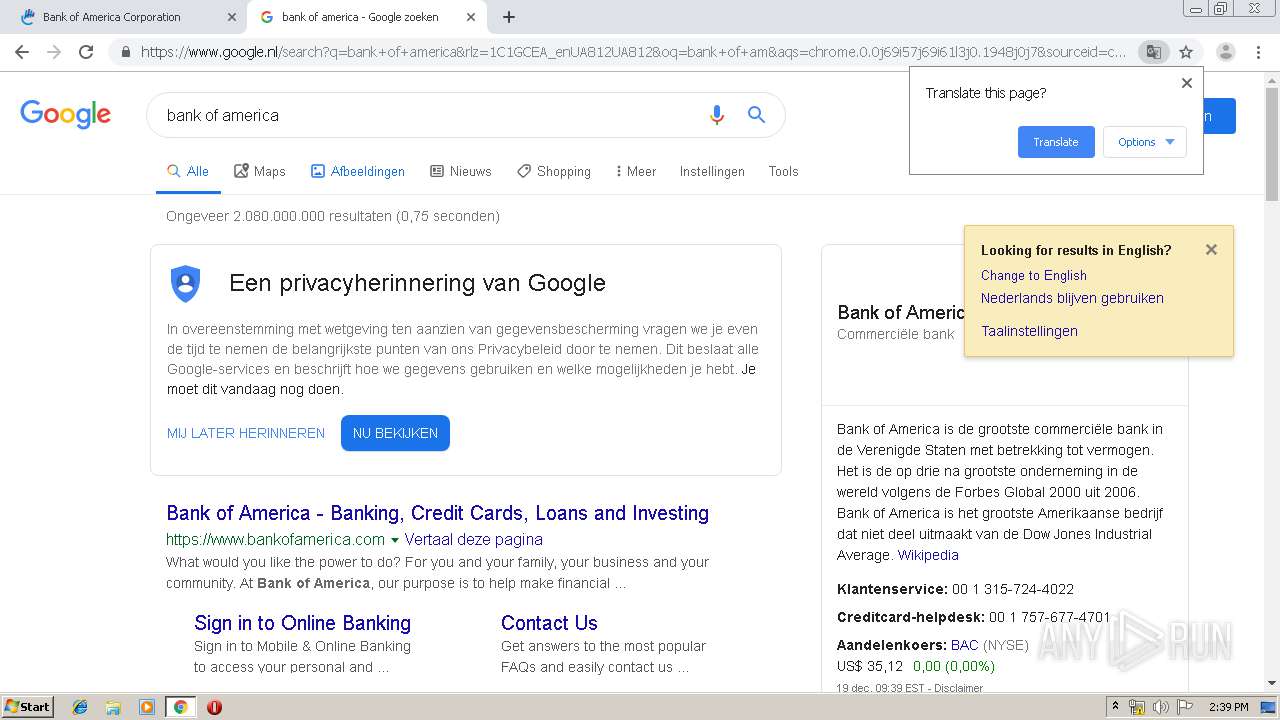Open the Tools search option

[x=783, y=171]
